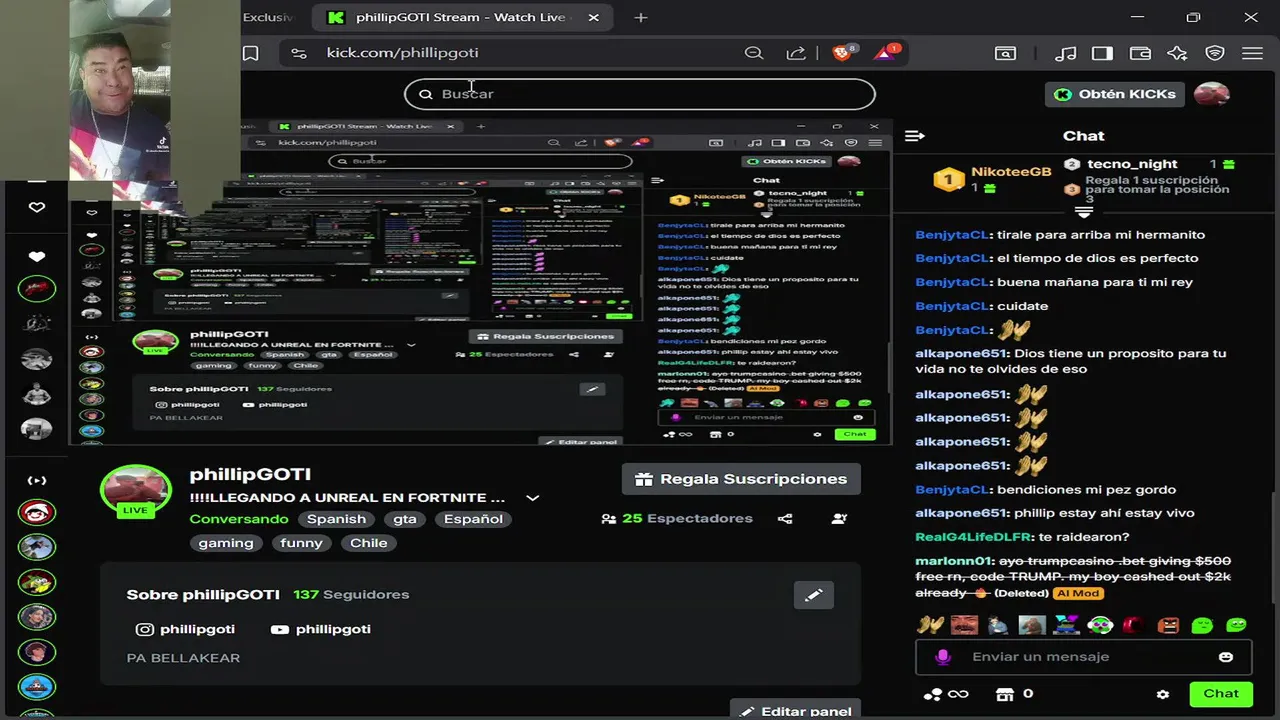Open chat settings gear icon

[x=1163, y=694]
